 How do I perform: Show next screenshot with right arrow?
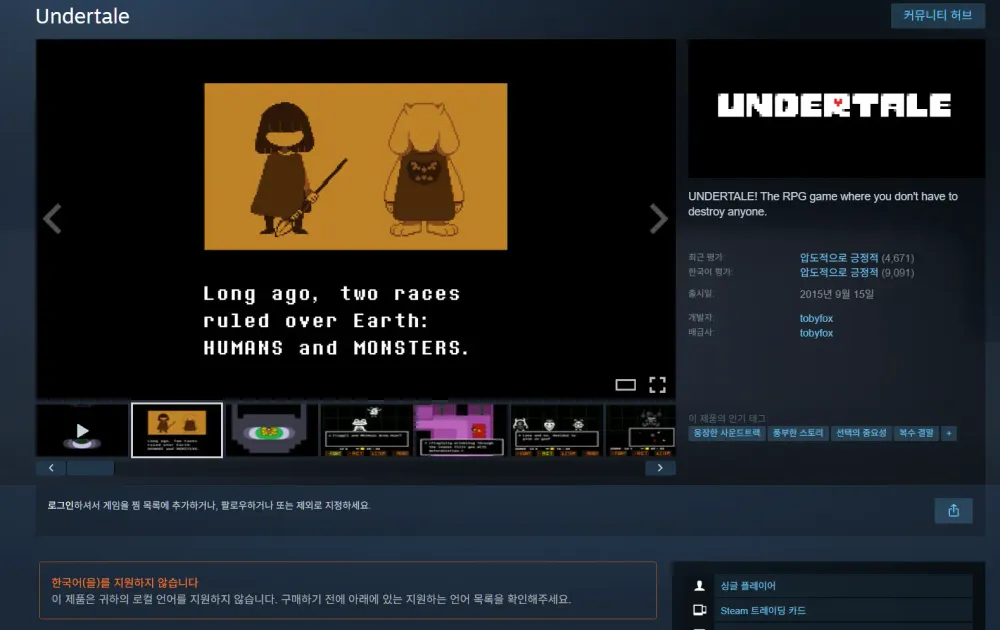659,219
